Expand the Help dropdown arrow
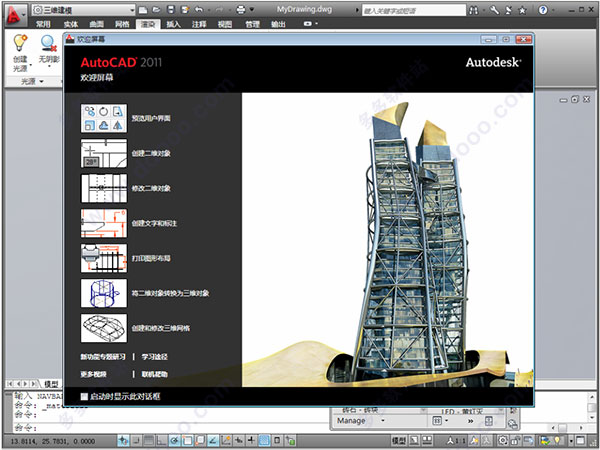This screenshot has height=450, width=600. pos(554,11)
